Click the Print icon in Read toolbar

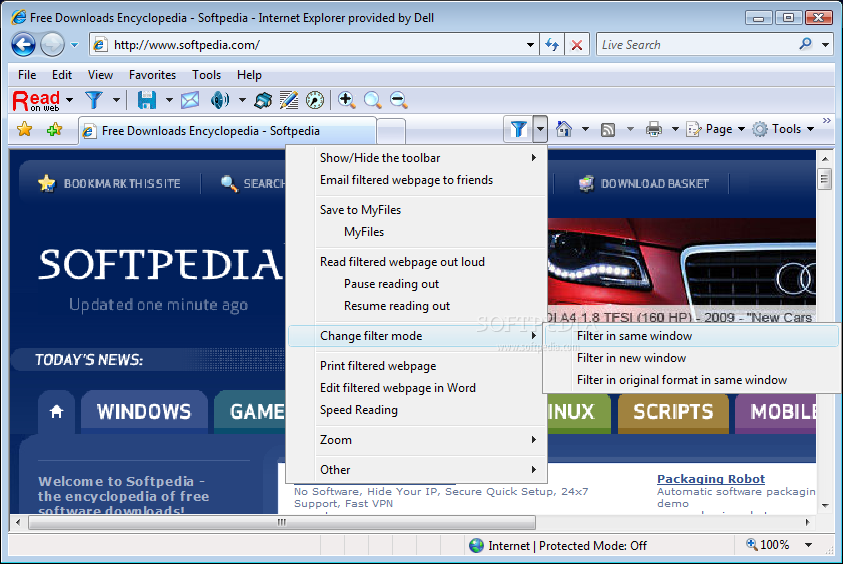point(263,100)
